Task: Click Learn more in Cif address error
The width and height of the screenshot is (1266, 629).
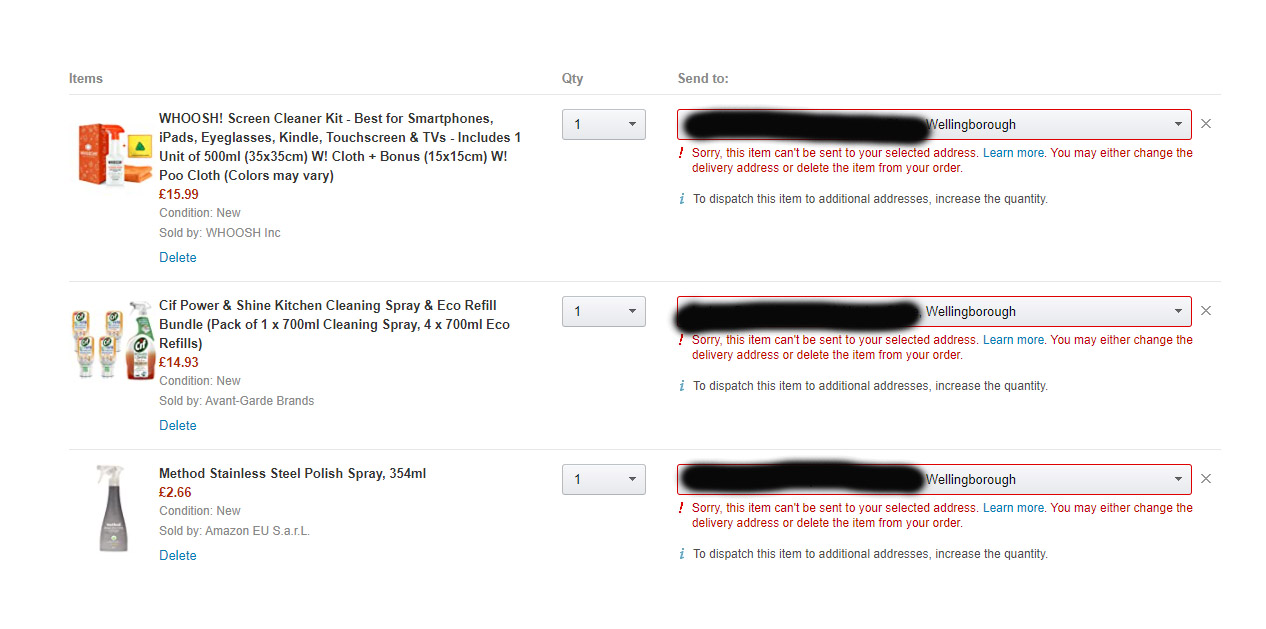Action: [x=1013, y=340]
